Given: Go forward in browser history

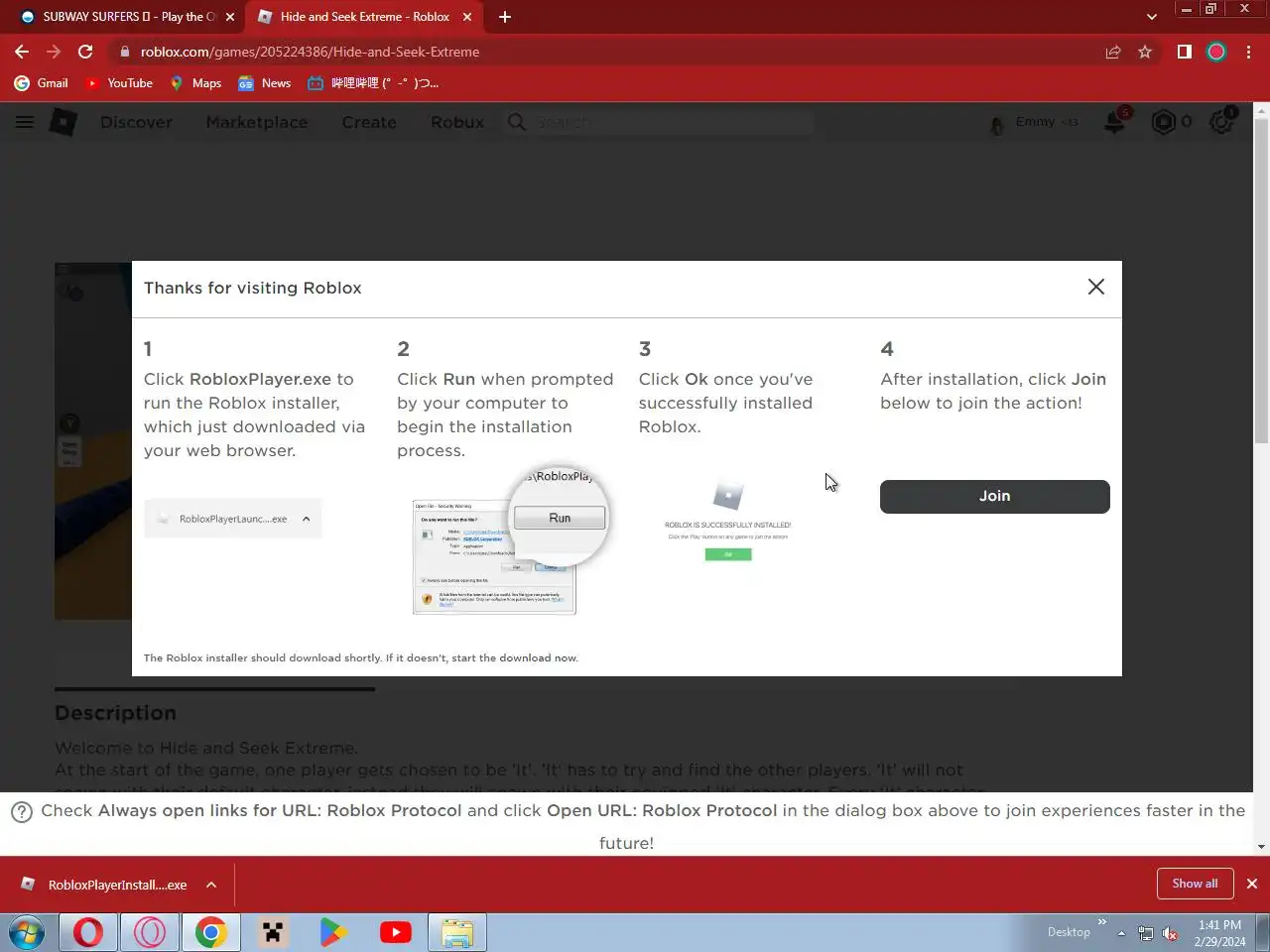Looking at the screenshot, I should point(54,52).
